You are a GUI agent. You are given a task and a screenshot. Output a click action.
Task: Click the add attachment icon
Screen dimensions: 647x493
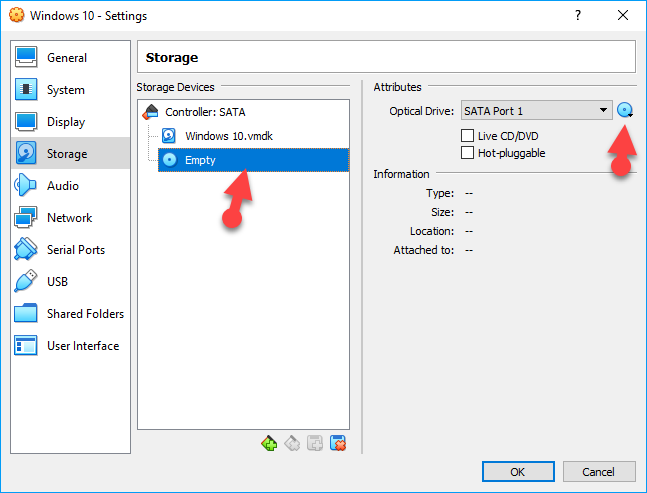(315, 443)
